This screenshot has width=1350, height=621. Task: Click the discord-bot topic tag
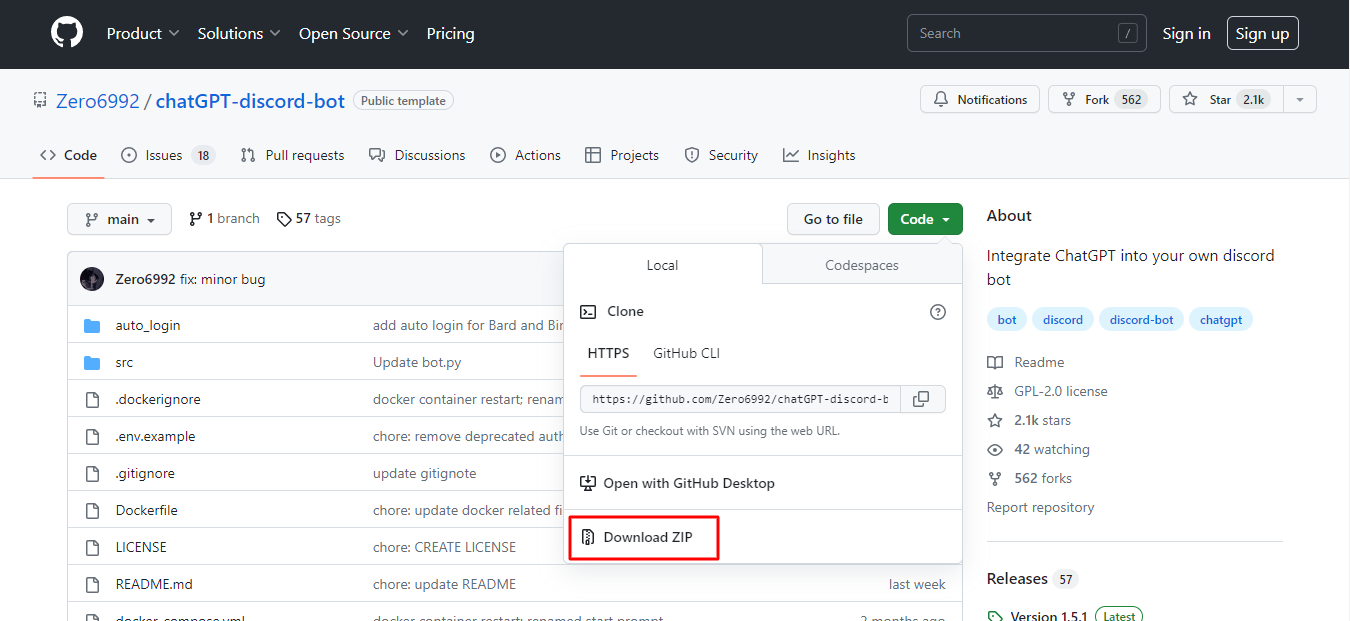click(1141, 320)
